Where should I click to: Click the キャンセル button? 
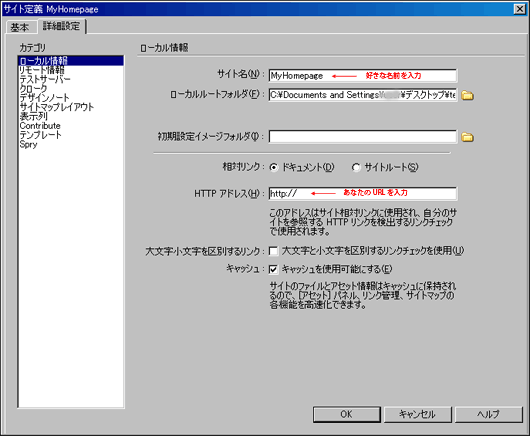(x=417, y=414)
